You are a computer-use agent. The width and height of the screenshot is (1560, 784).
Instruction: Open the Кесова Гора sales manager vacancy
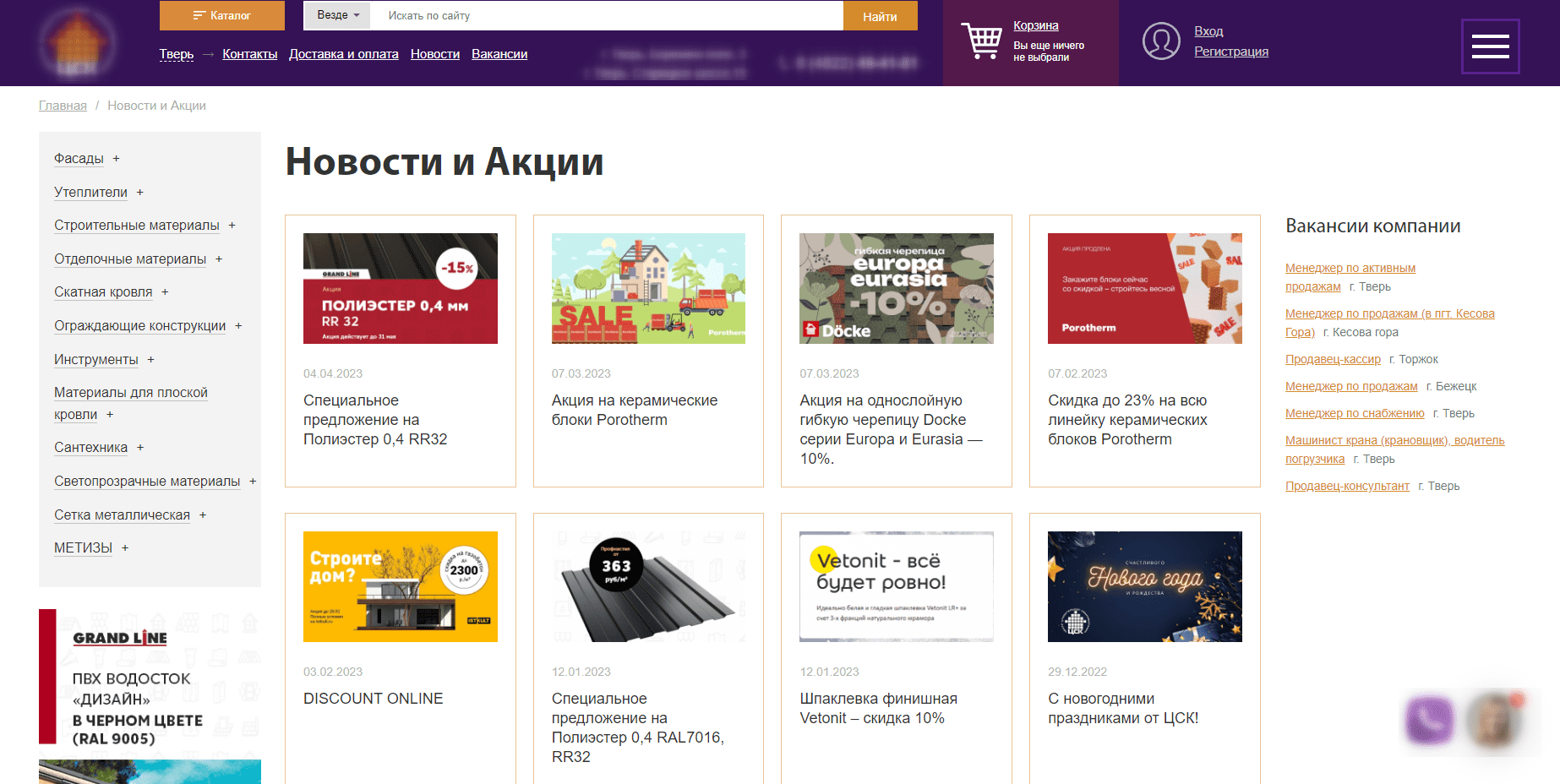click(x=1389, y=323)
